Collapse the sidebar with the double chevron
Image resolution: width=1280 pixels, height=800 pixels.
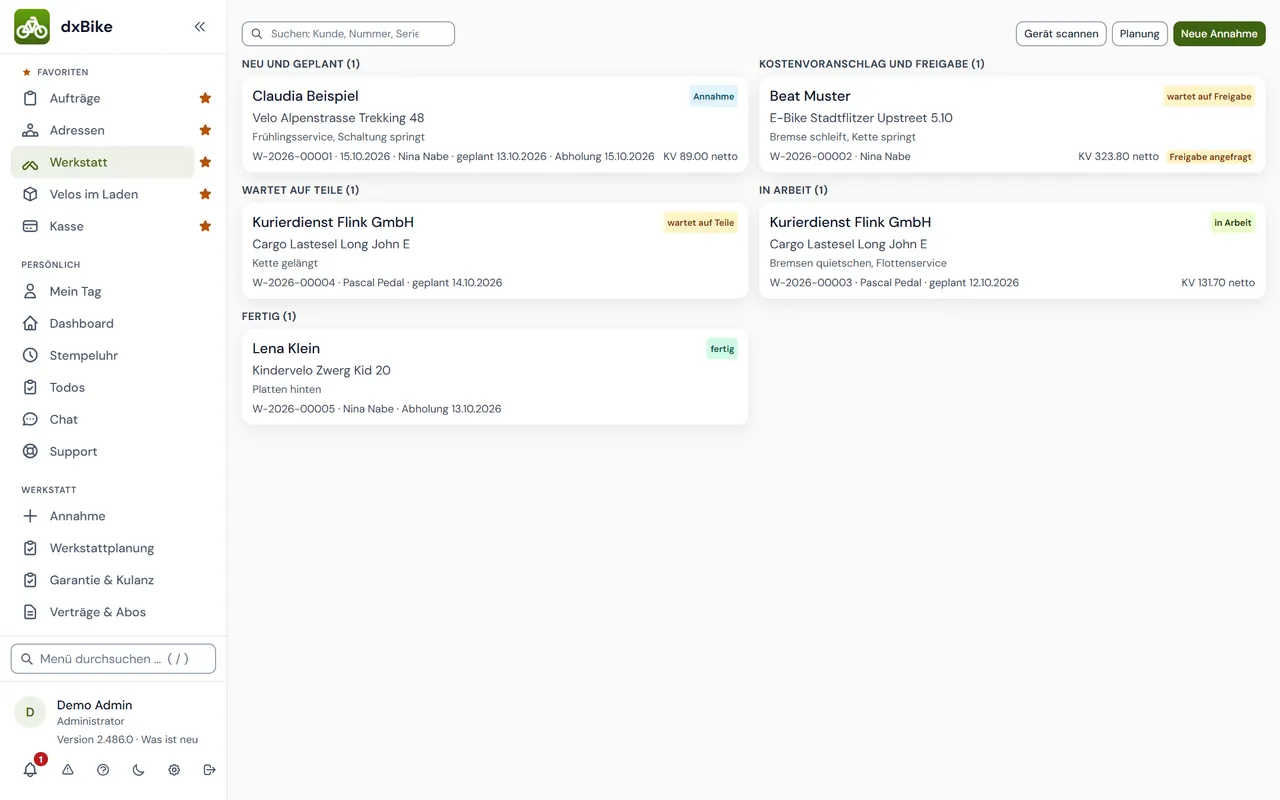click(200, 27)
